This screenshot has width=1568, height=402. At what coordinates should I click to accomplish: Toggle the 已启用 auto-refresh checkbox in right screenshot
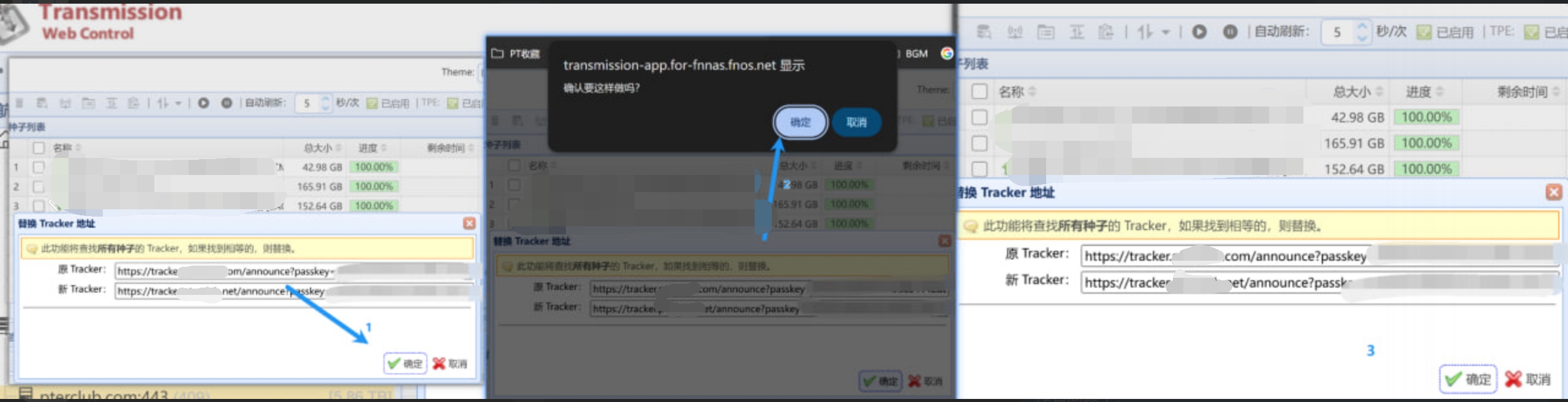pos(1424,32)
